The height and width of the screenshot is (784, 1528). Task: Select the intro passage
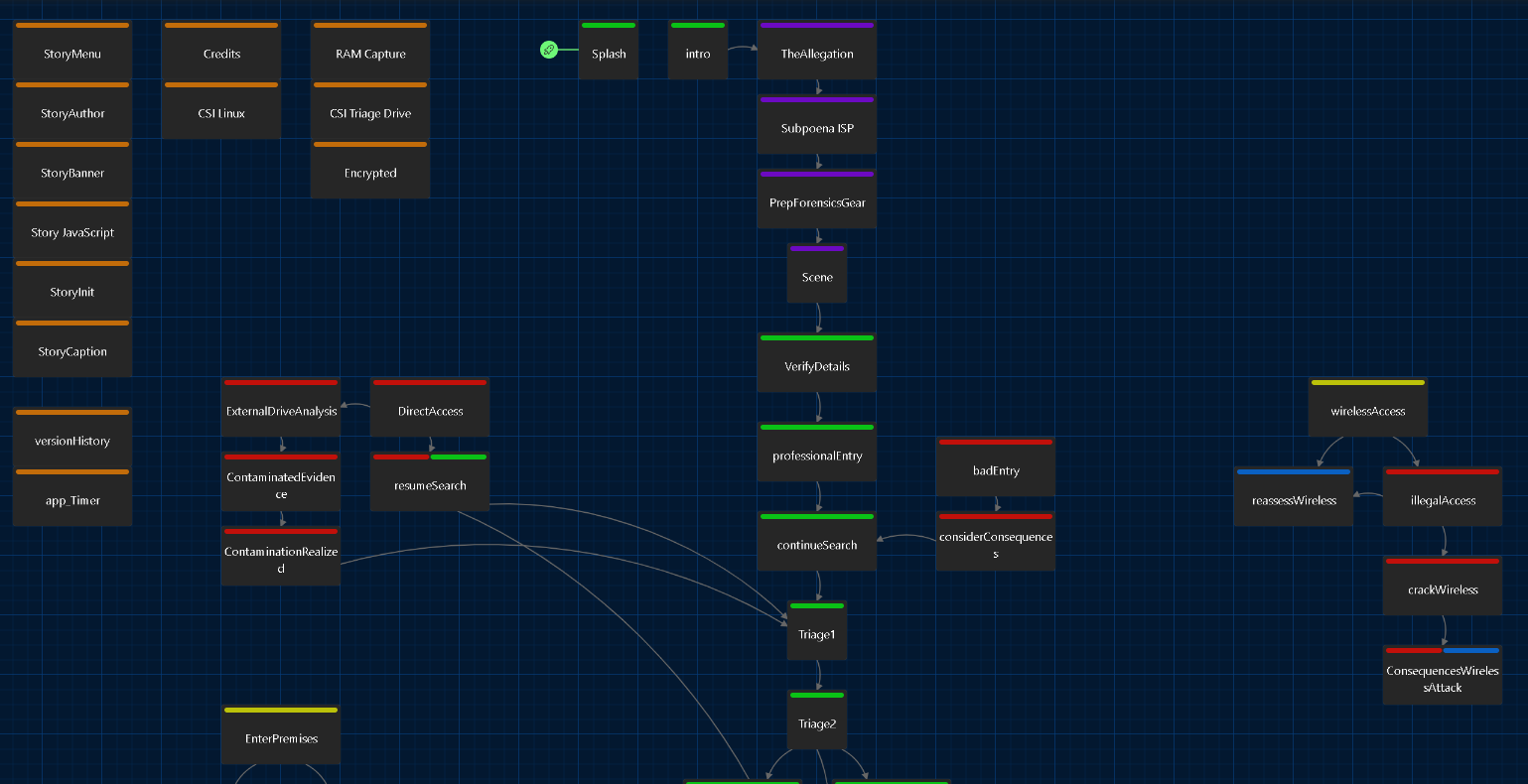pyautogui.click(x=698, y=50)
